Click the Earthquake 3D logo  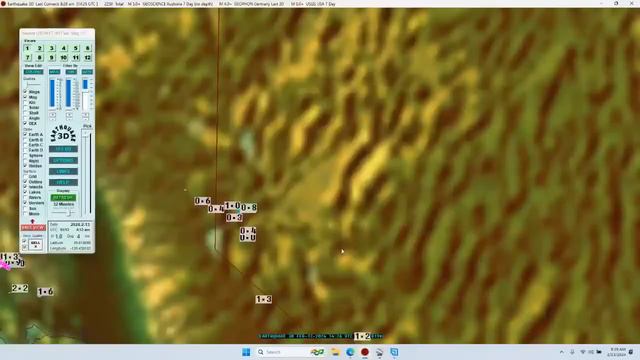[63, 134]
